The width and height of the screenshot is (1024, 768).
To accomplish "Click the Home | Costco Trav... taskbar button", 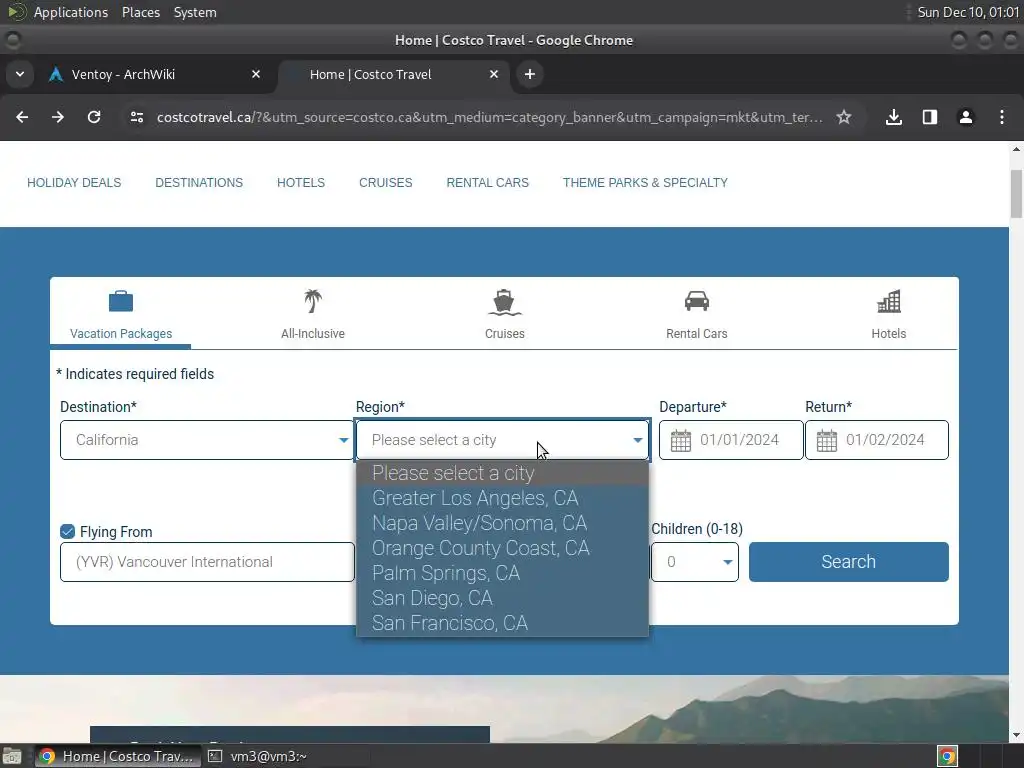I will coord(117,756).
